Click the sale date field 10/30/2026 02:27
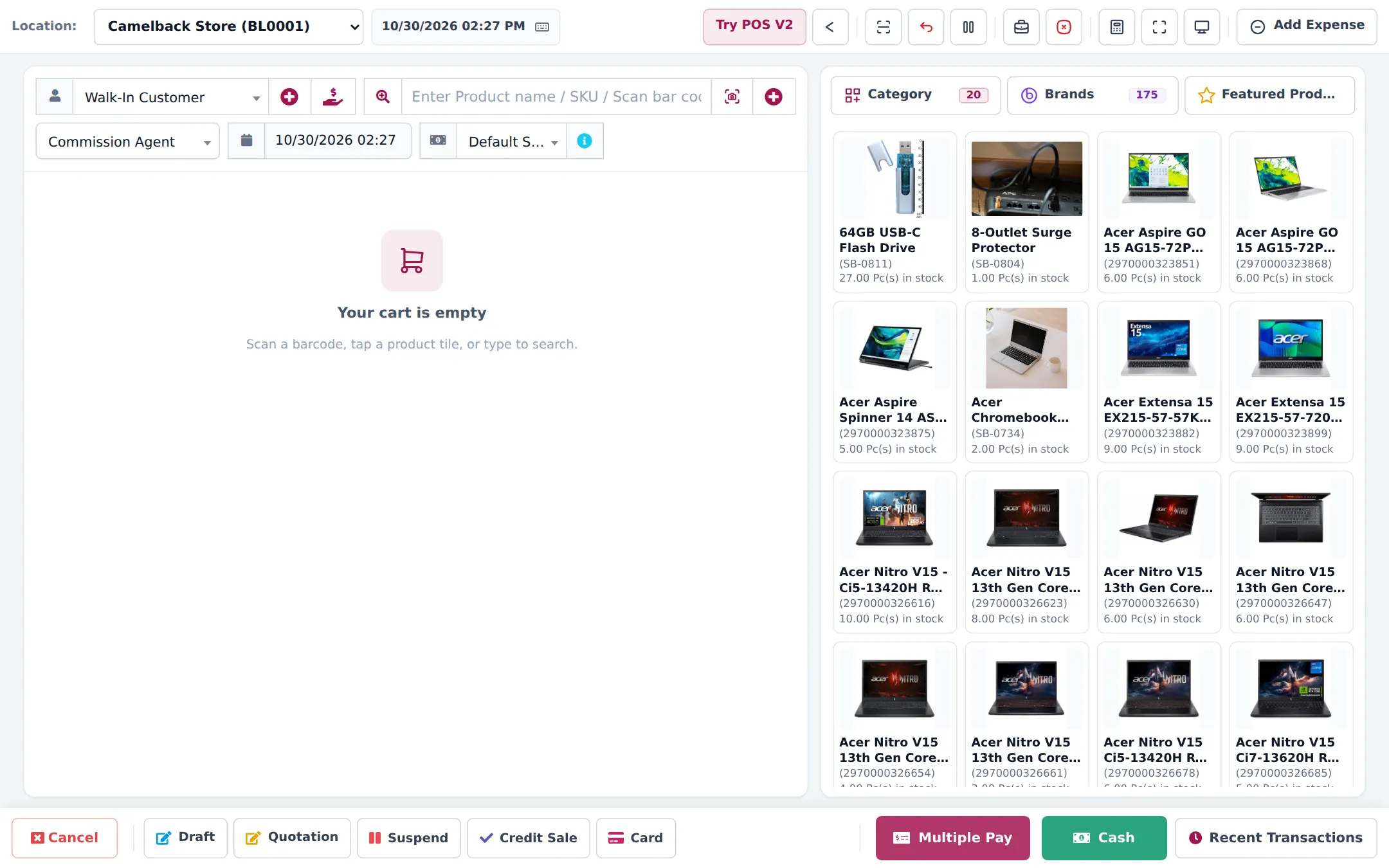 tap(338, 141)
